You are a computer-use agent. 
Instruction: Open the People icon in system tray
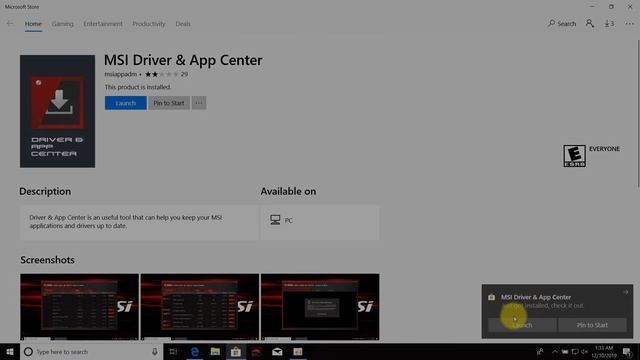pyautogui.click(x=540, y=352)
